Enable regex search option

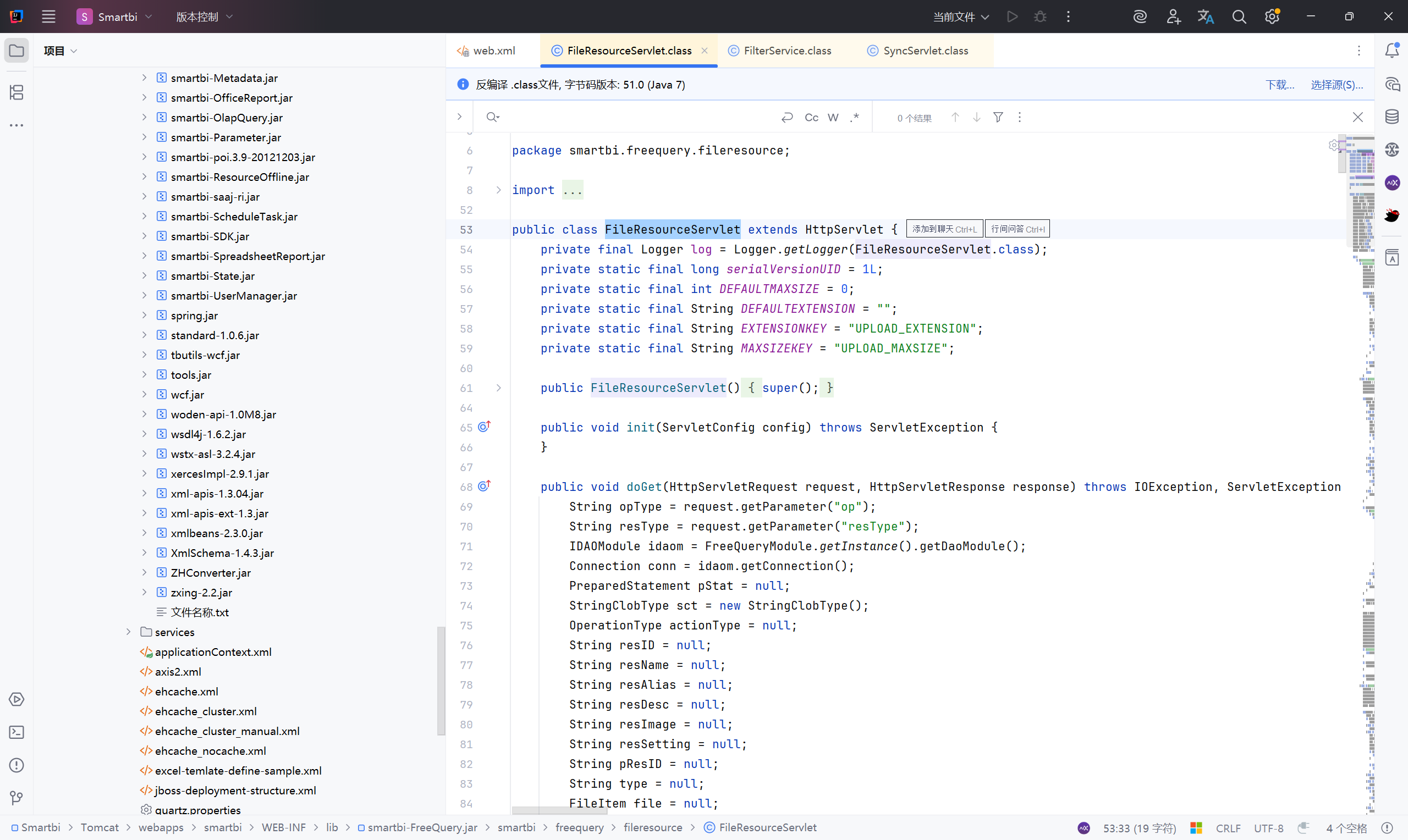[855, 117]
